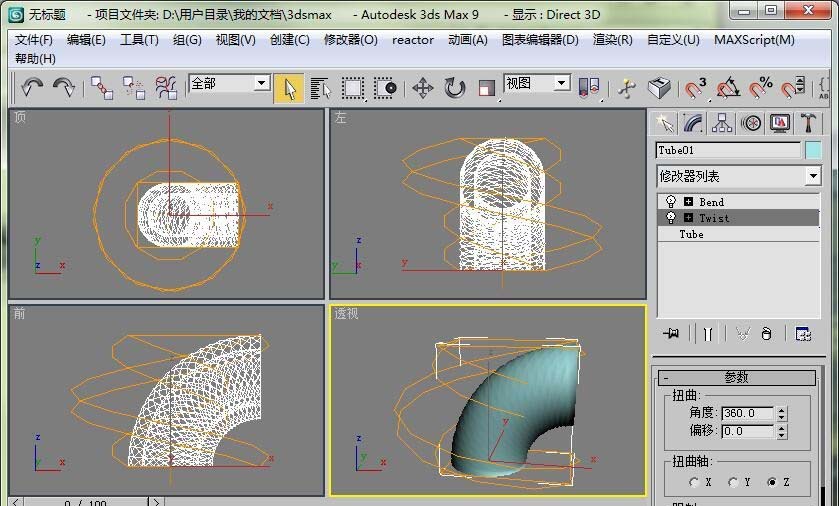The height and width of the screenshot is (506, 839).
Task: Click the Tube01 object color swatch
Action: (x=813, y=150)
